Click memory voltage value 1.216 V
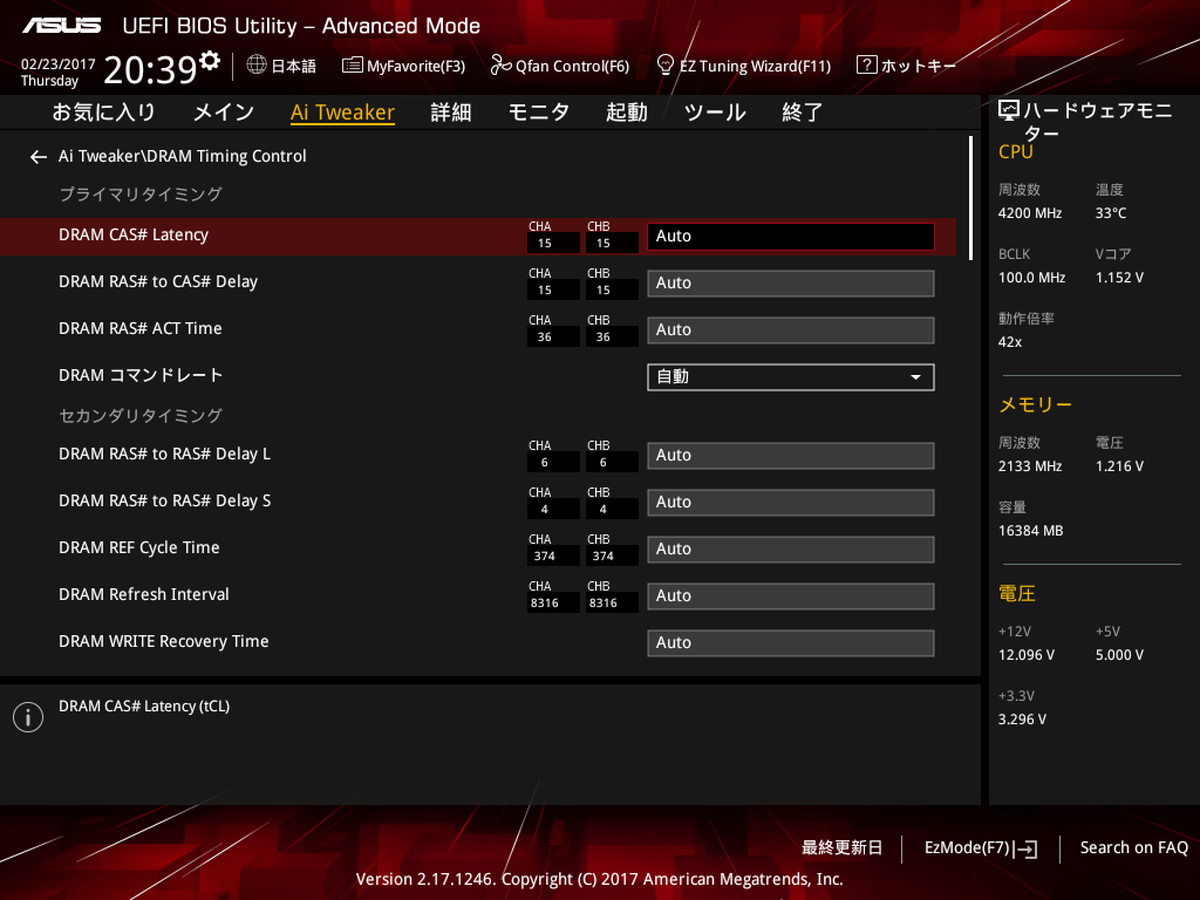Viewport: 1200px width, 900px height. tap(1120, 466)
